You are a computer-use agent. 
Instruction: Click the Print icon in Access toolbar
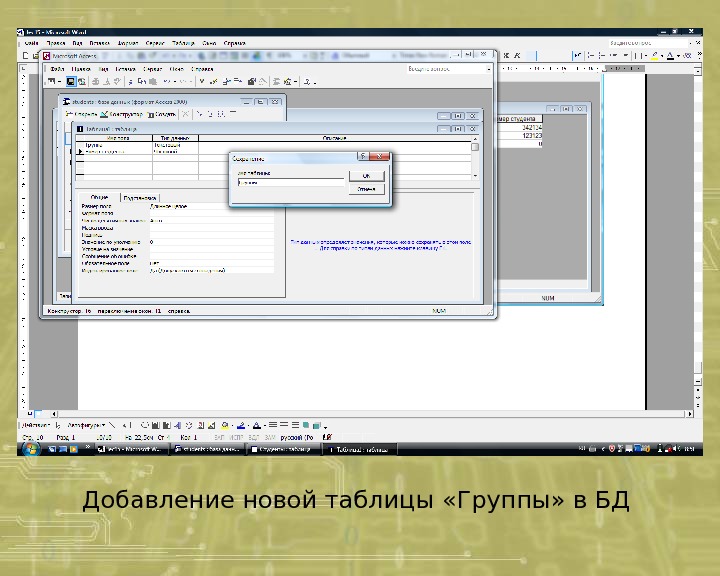tap(96, 82)
